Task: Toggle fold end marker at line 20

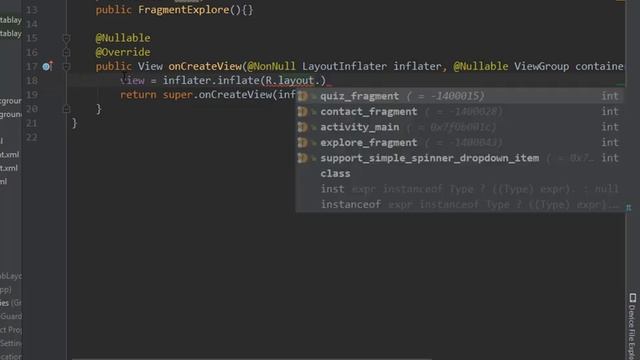Action: pos(66,109)
